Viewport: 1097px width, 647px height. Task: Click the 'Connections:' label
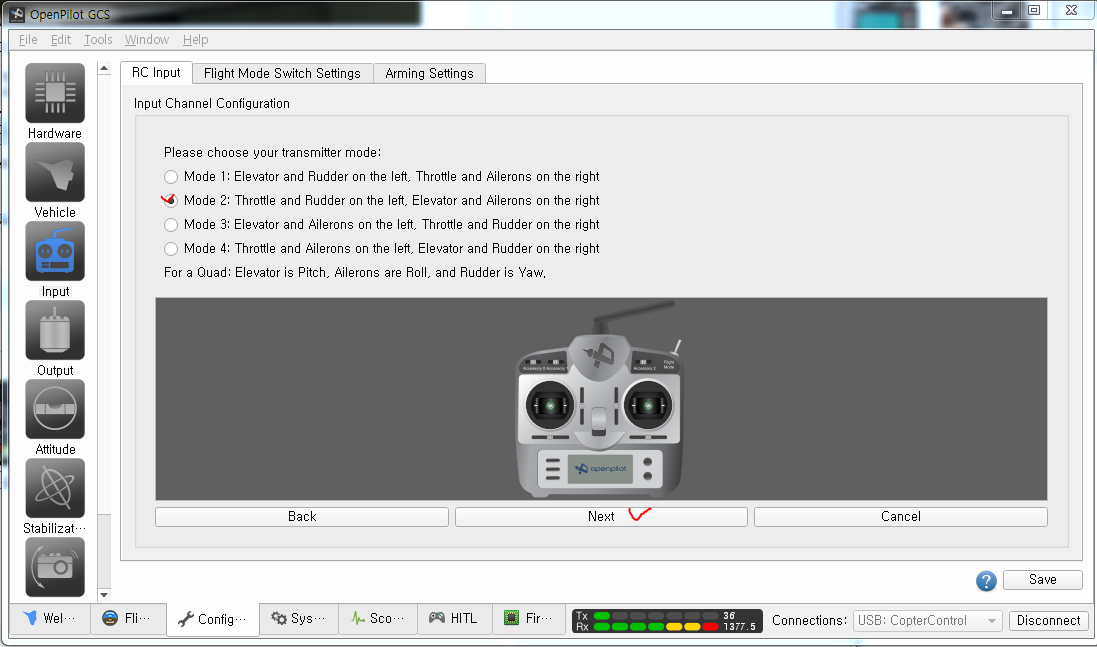[x=809, y=620]
